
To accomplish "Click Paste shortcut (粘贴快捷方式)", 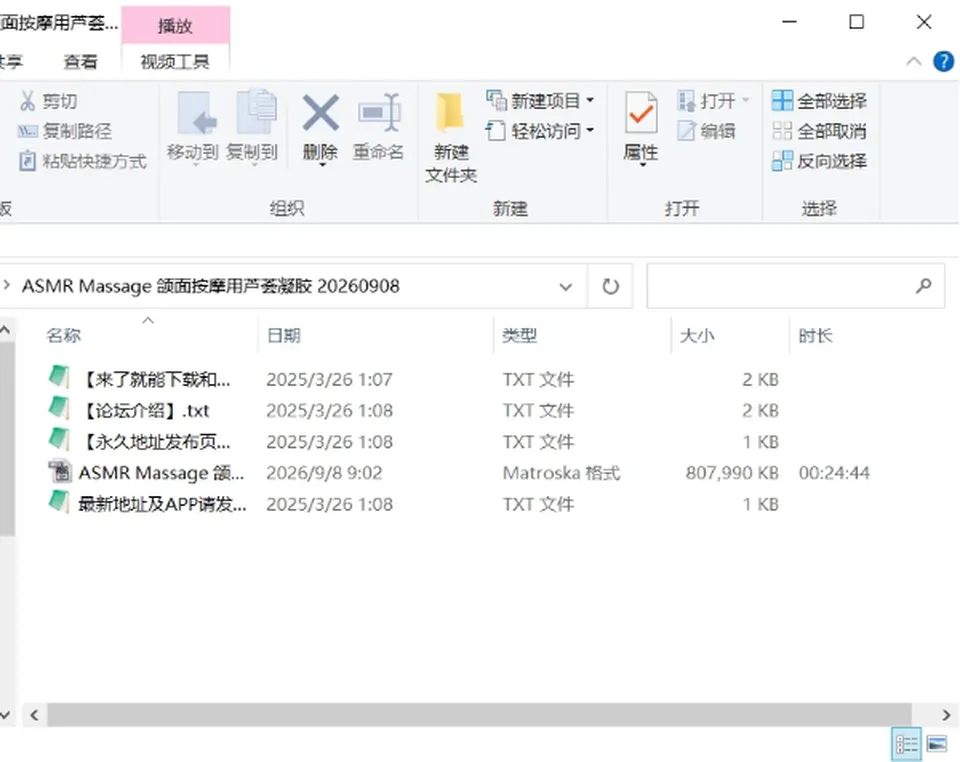I will pyautogui.click(x=83, y=161).
